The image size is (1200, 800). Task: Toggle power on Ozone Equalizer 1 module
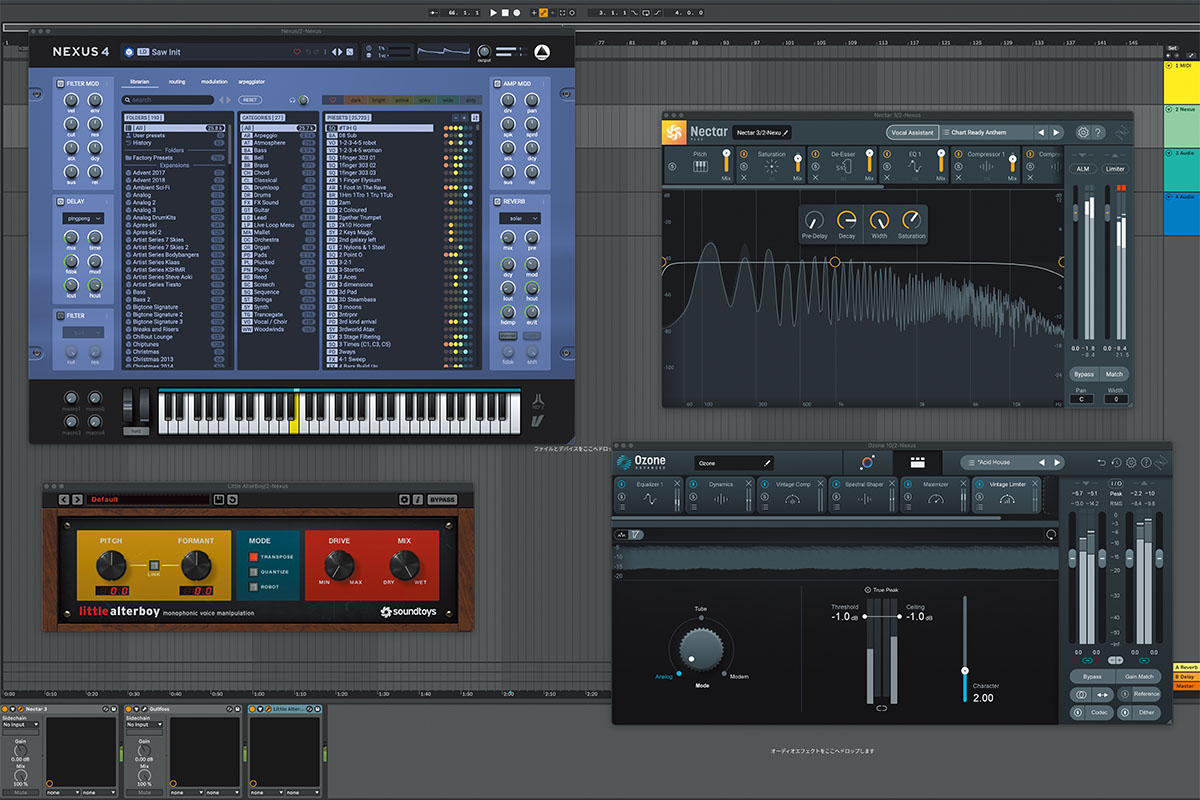coord(621,484)
